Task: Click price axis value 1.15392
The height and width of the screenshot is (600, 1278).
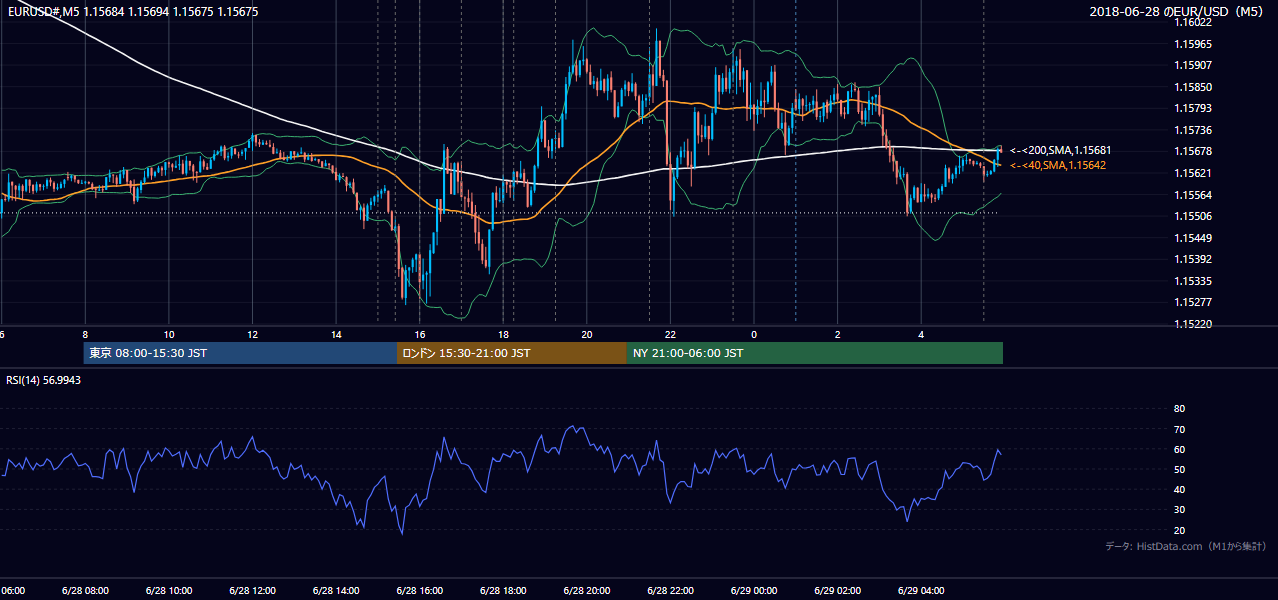Action: coord(1194,259)
